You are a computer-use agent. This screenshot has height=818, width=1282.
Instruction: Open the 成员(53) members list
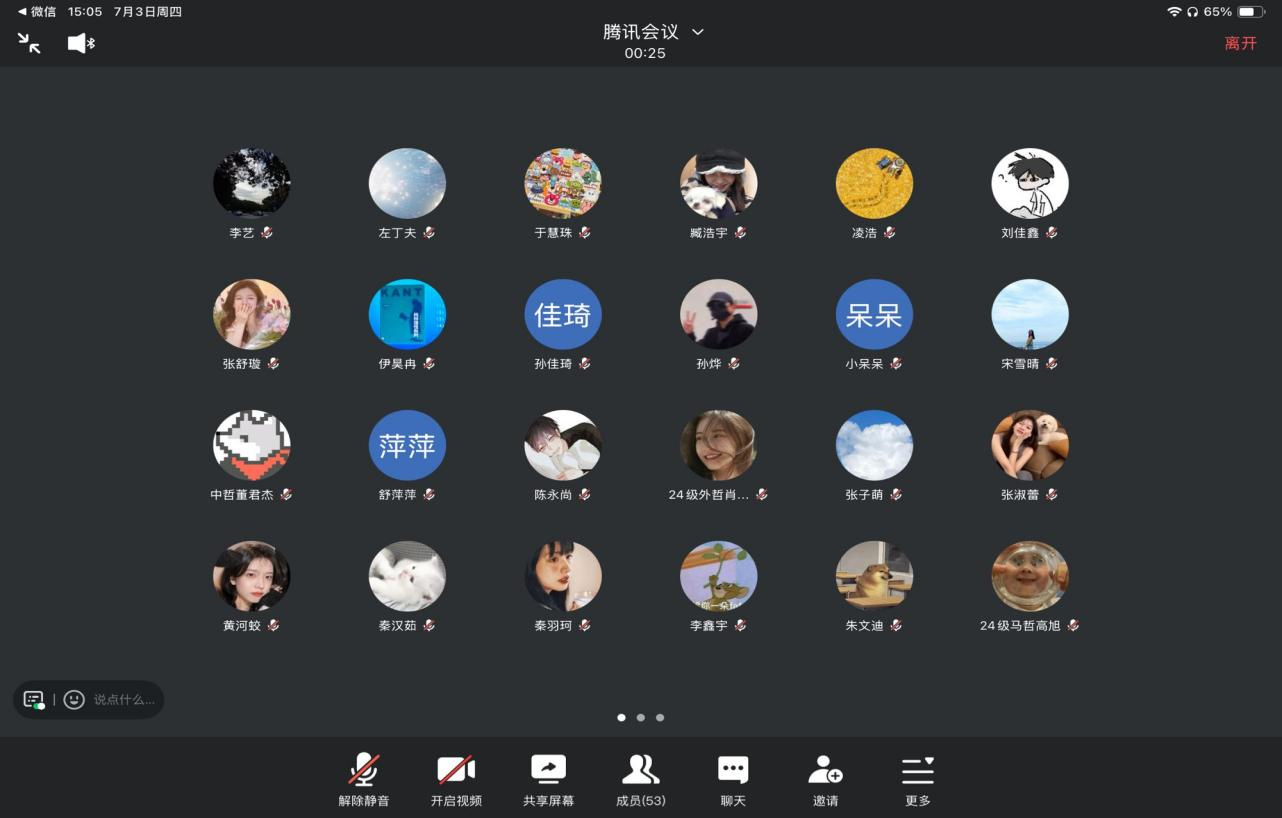(640, 780)
